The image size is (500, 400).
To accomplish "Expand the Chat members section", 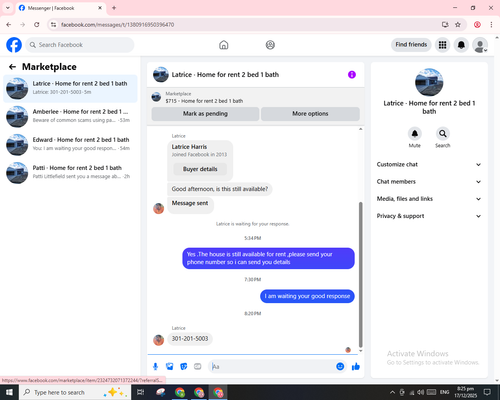I will [429, 182].
